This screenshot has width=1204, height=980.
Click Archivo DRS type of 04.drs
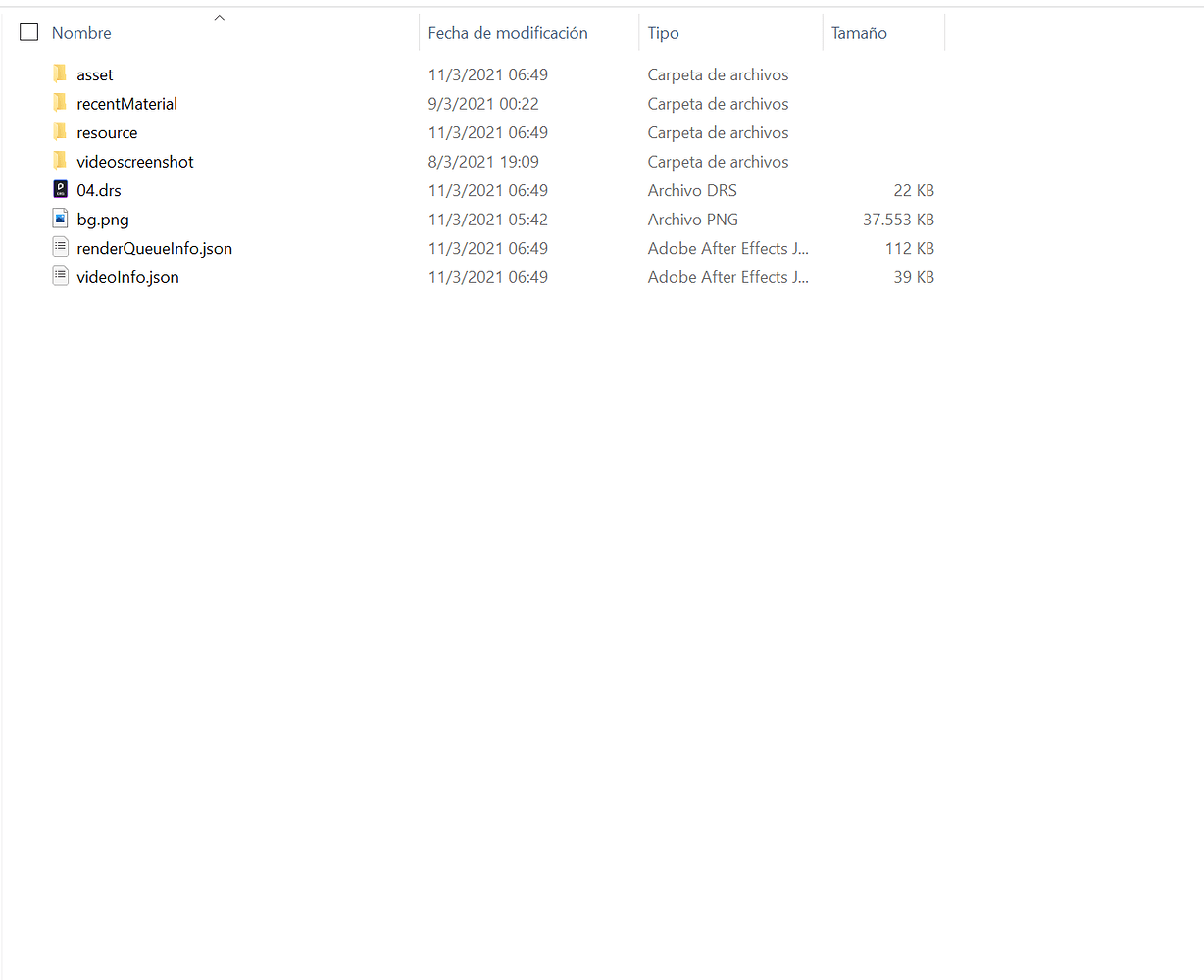(692, 191)
